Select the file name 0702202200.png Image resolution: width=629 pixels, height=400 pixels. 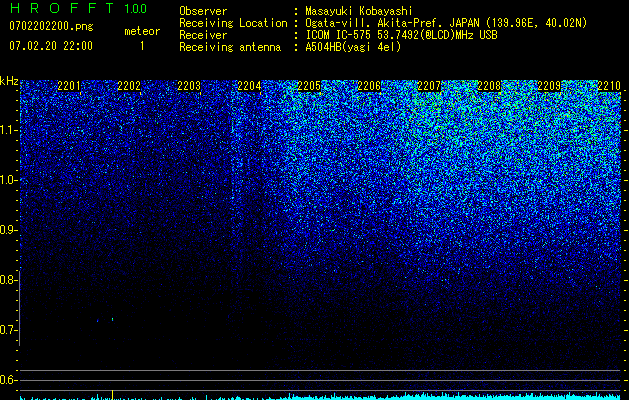pyautogui.click(x=51, y=27)
